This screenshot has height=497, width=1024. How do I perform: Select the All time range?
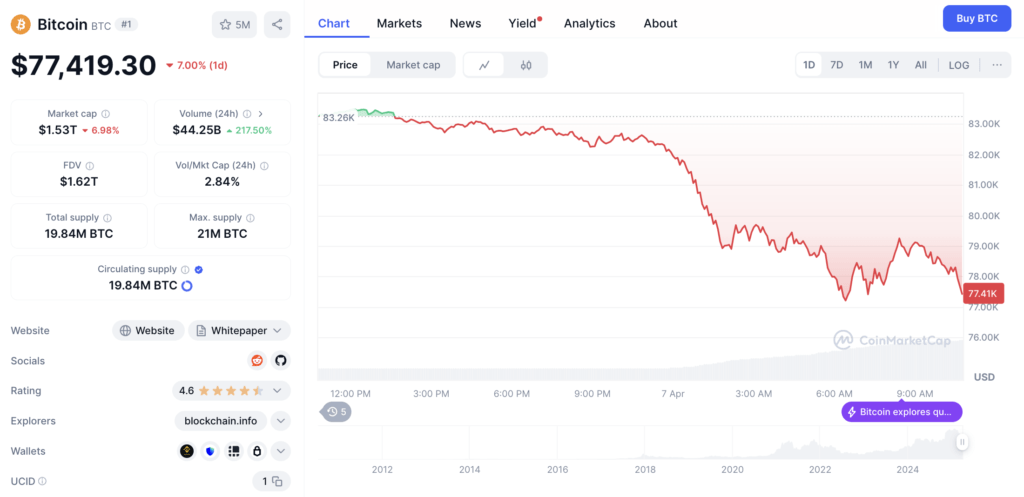(x=921, y=65)
